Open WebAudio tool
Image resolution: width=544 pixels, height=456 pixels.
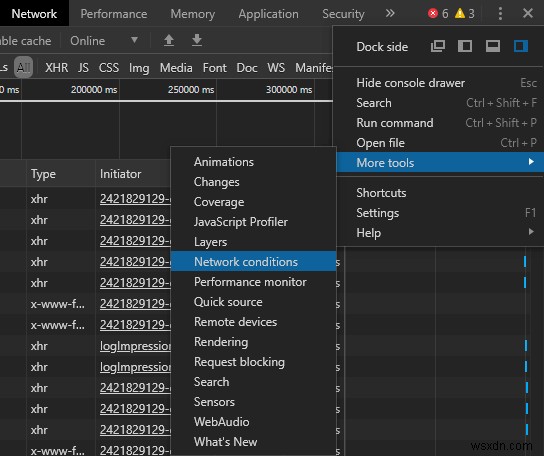coord(253,422)
